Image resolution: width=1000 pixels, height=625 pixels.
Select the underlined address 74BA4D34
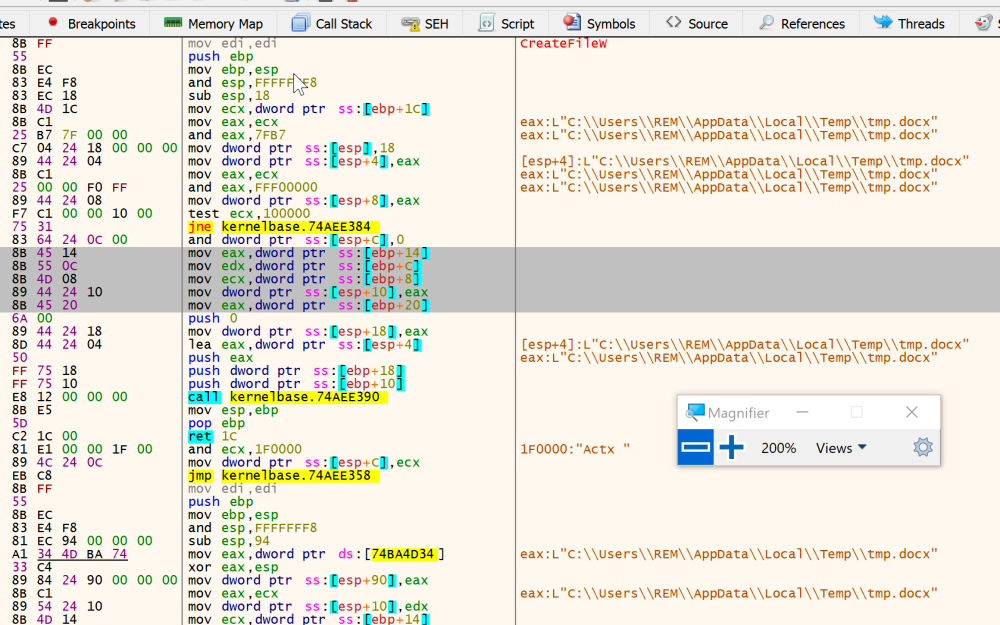pos(404,553)
